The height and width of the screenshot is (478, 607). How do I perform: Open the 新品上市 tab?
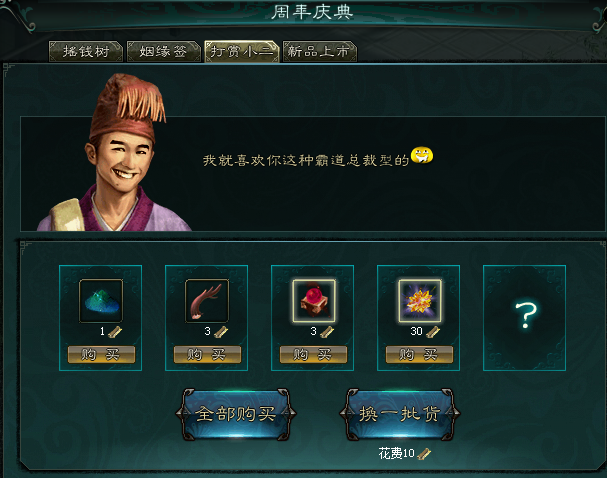319,51
